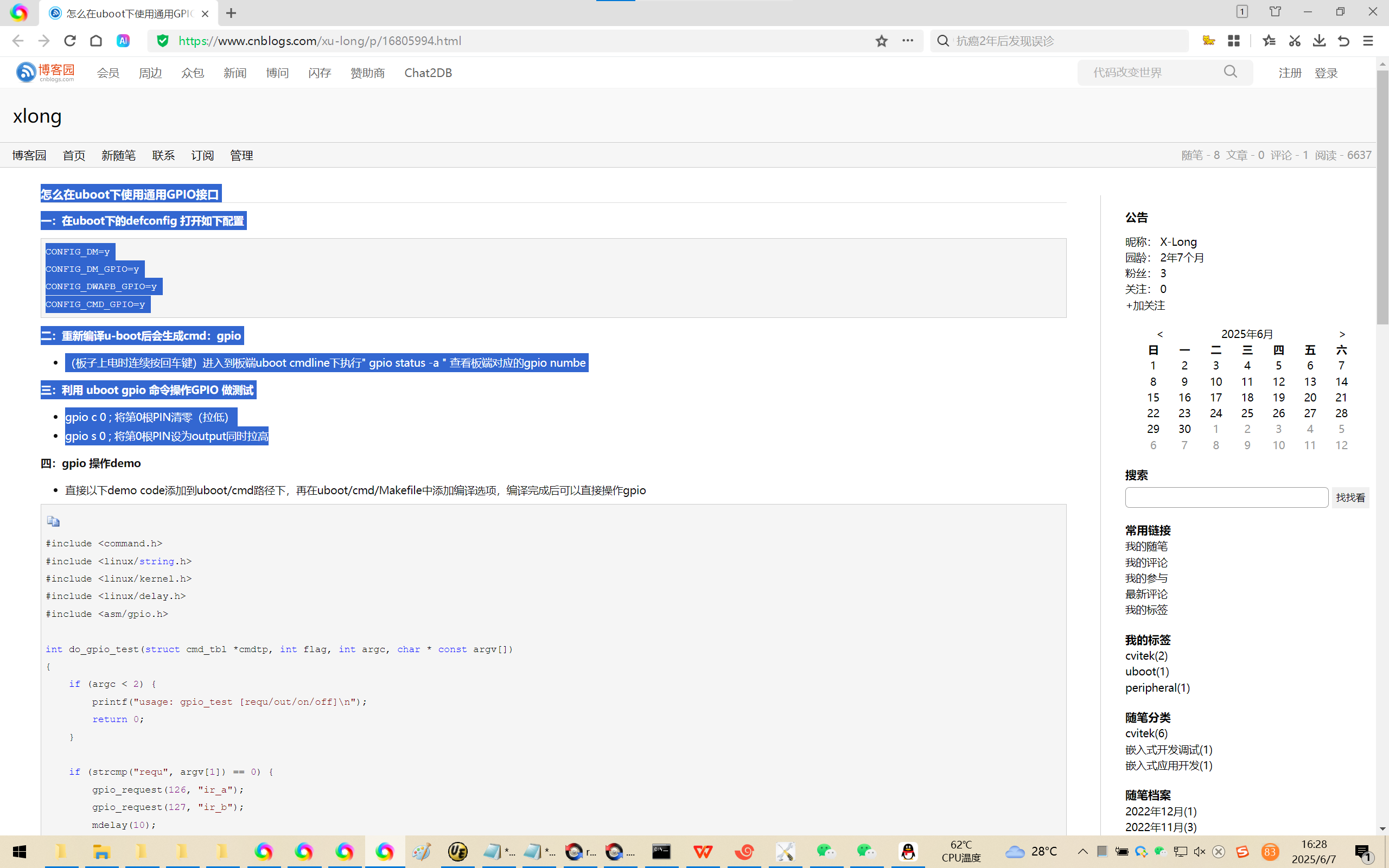The height and width of the screenshot is (868, 1389).
Task: Go to browser home page icon
Action: (96, 41)
